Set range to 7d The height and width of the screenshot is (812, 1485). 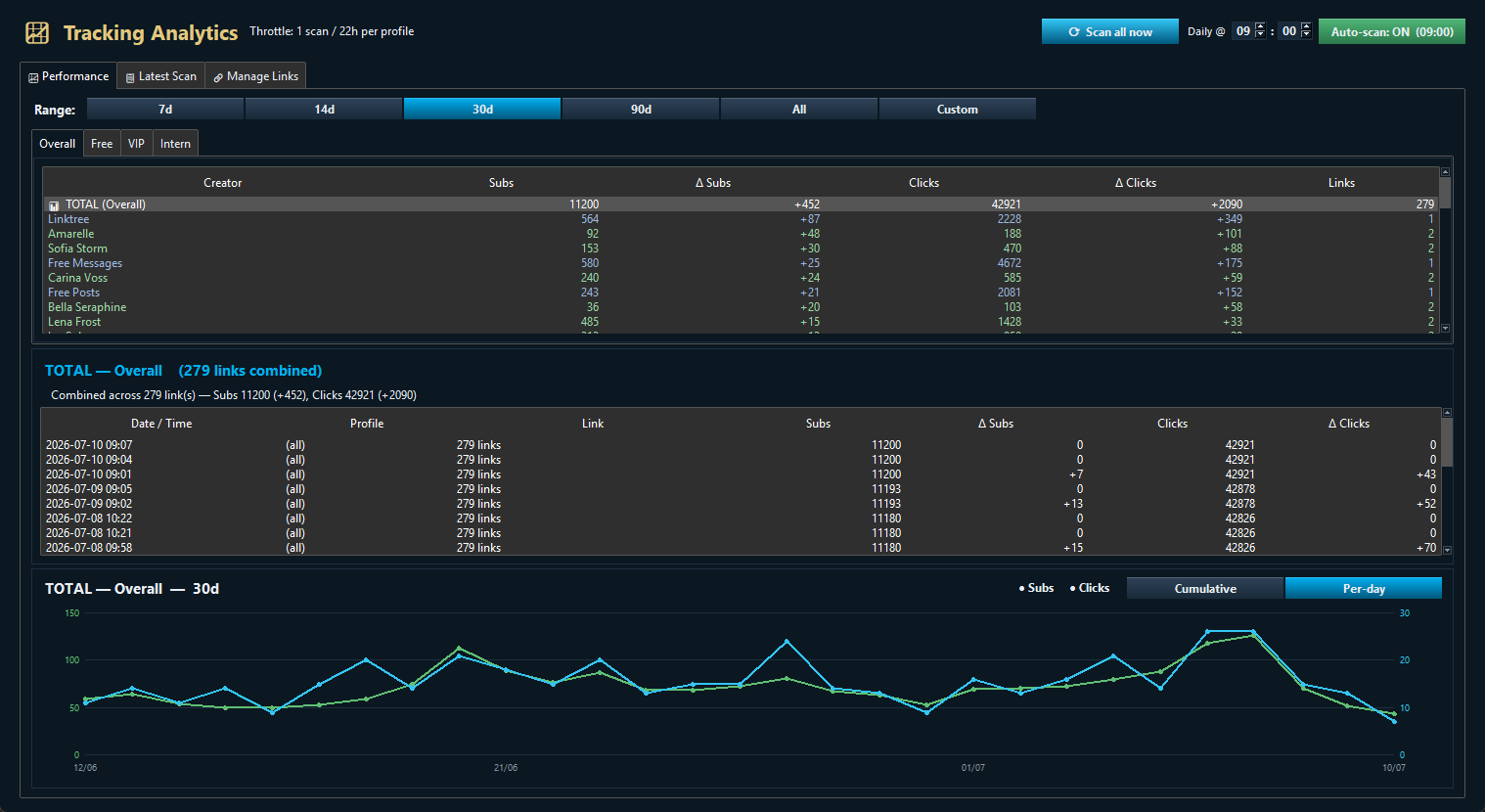click(x=165, y=109)
